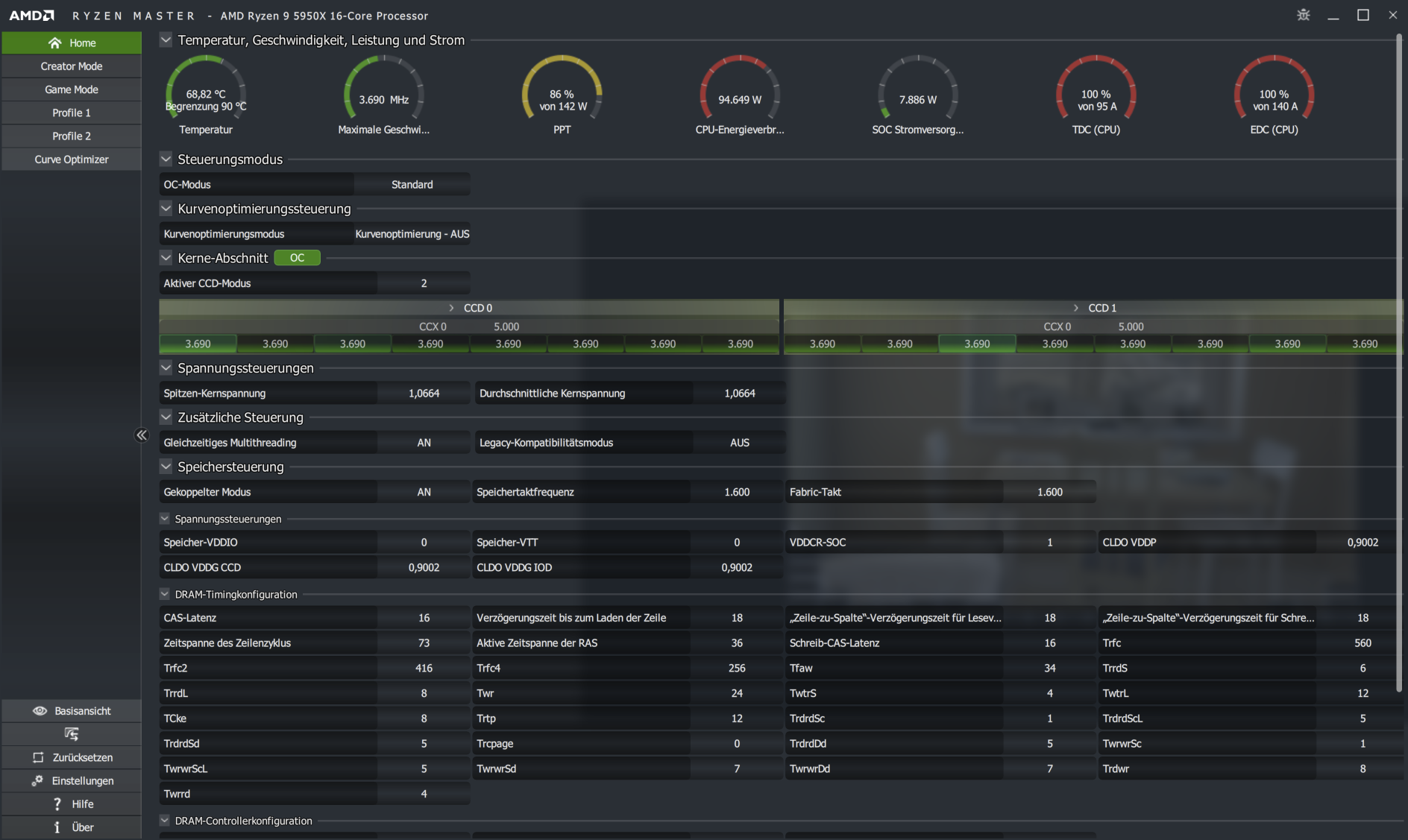Click the Spitzen-Kernspannung value 1,0664

(x=424, y=394)
